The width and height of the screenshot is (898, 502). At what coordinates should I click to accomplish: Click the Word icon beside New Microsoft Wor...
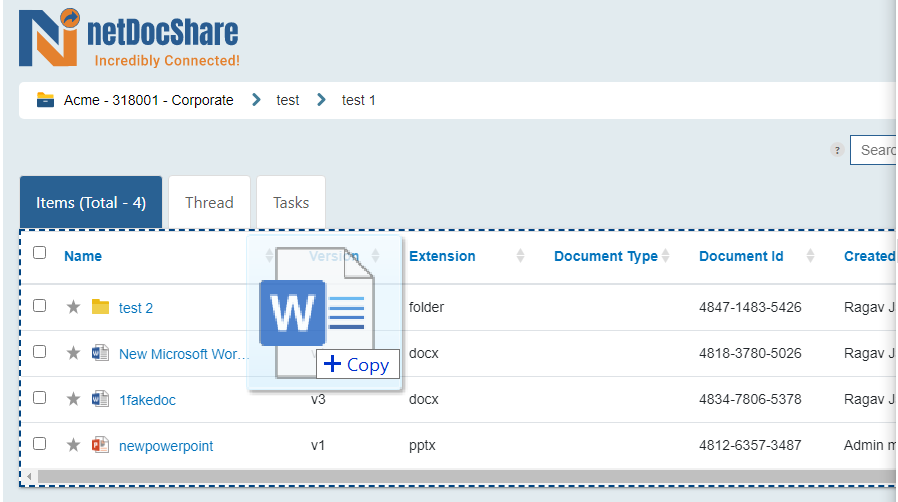tap(100, 353)
